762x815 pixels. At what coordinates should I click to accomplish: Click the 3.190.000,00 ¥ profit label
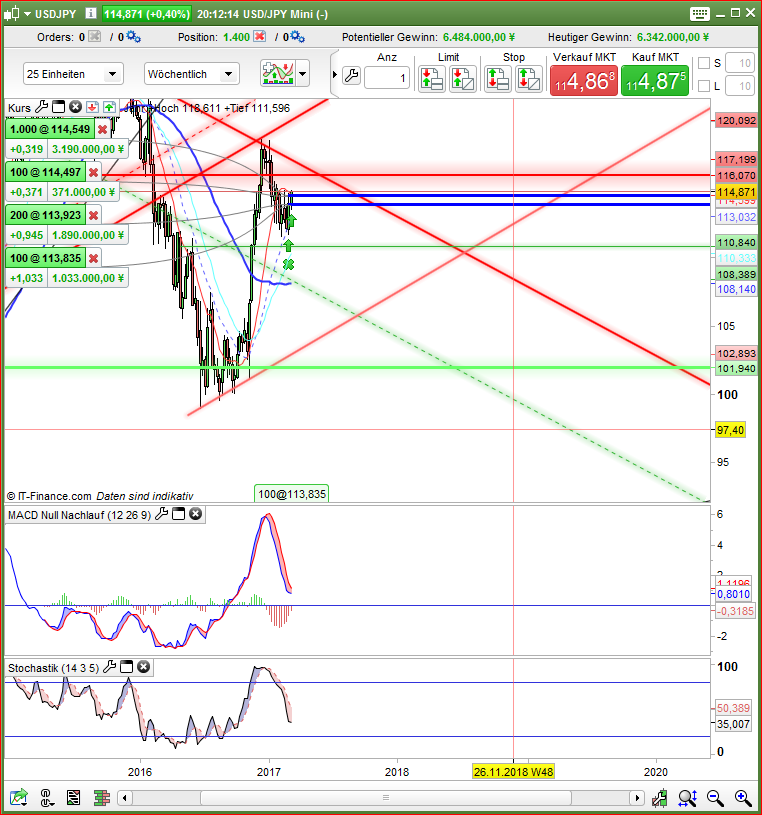coord(88,149)
